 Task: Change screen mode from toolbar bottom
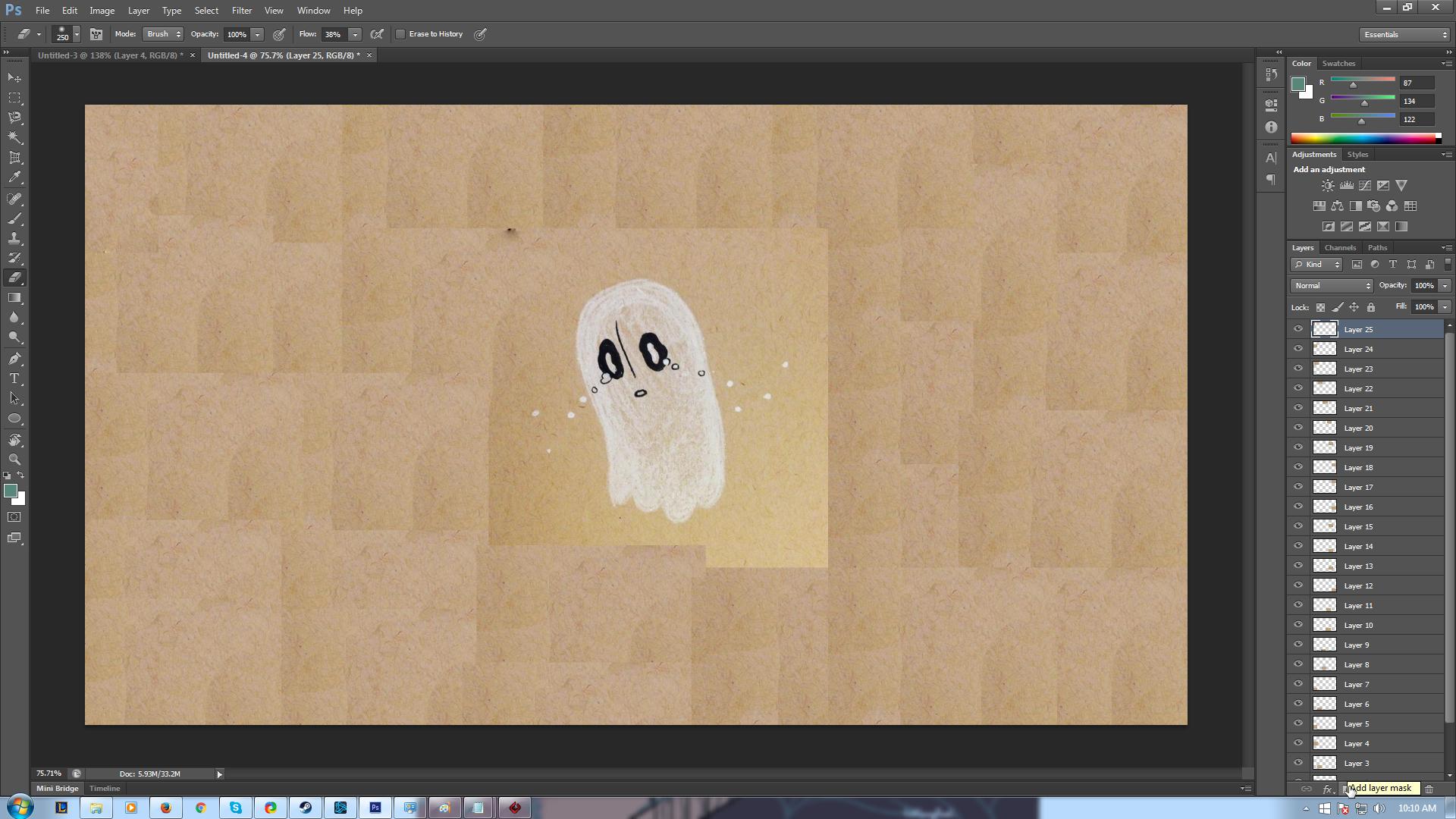pos(14,538)
